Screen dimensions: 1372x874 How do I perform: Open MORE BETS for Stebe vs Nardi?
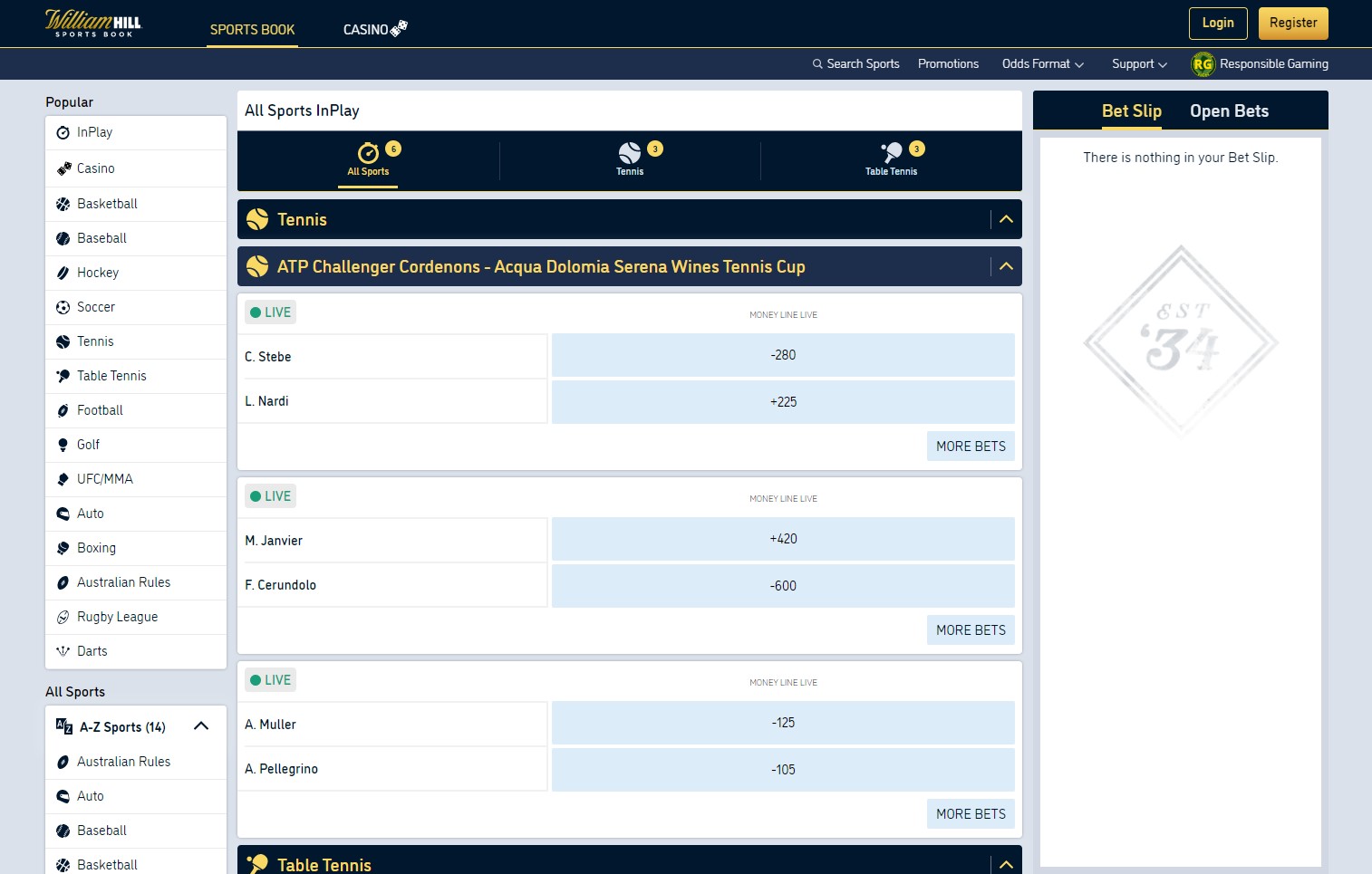tap(971, 447)
